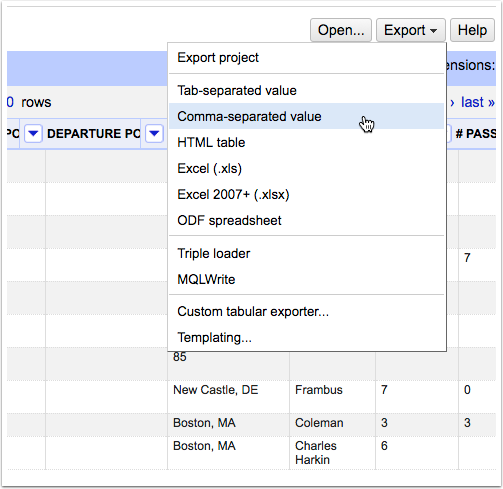The image size is (503, 489).
Task: Export as Excel (.xls)
Action: (306, 168)
